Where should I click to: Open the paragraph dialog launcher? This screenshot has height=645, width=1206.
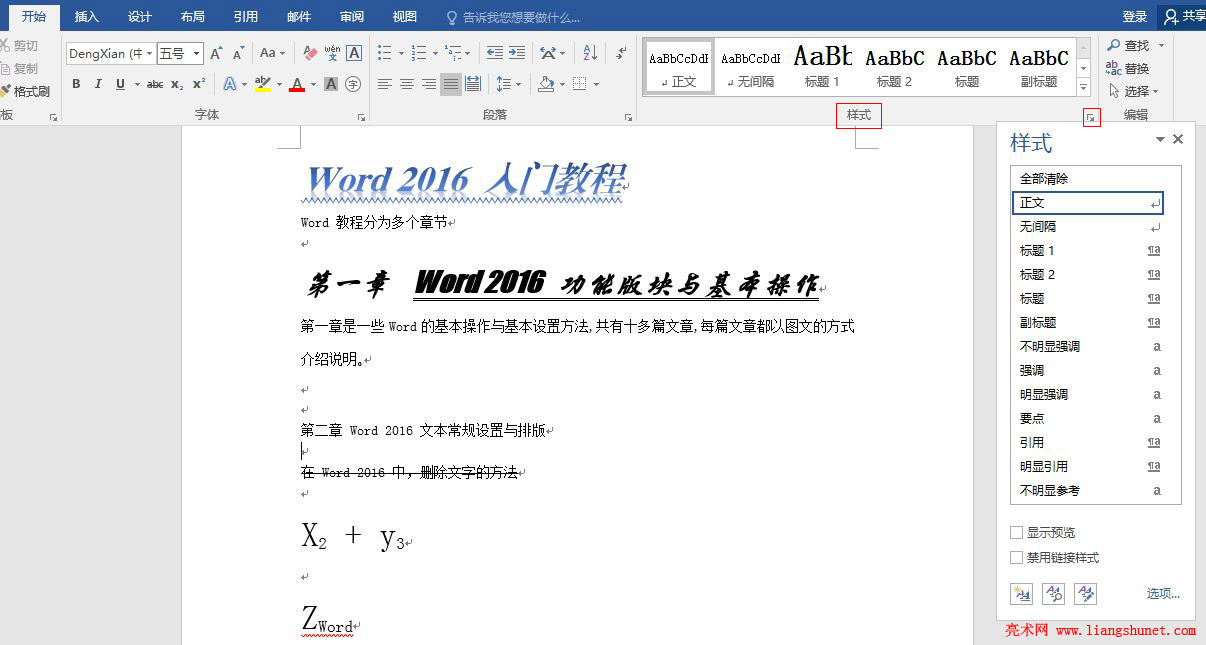tap(628, 117)
